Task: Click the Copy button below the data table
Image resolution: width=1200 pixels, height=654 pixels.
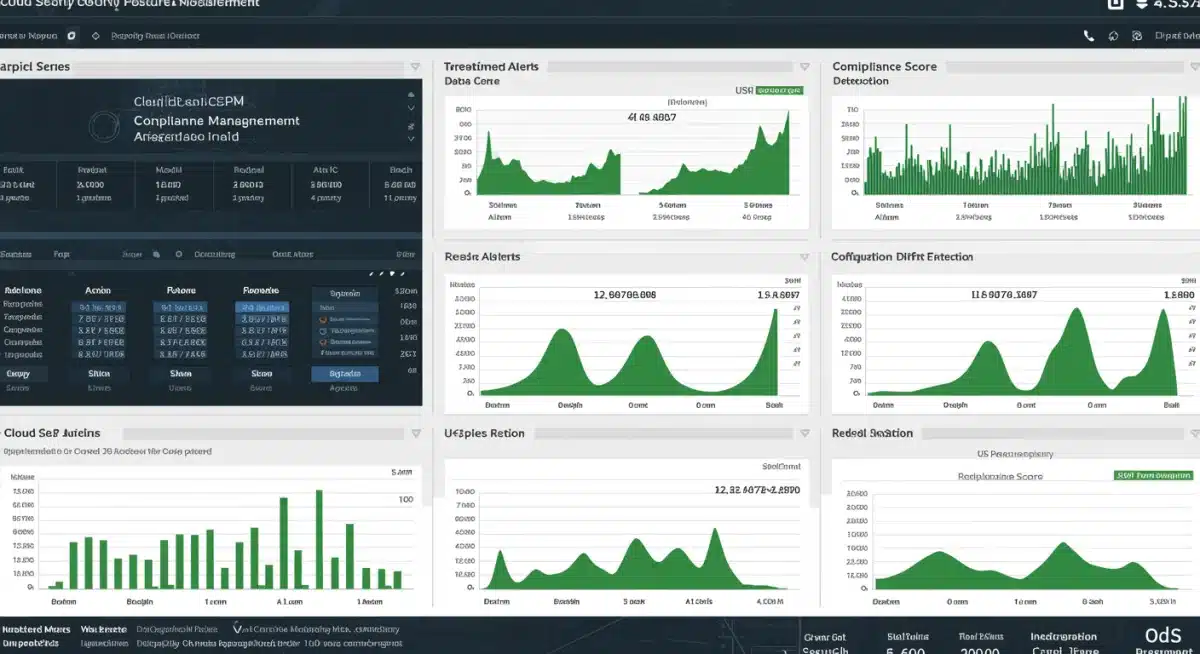Action: (x=18, y=373)
